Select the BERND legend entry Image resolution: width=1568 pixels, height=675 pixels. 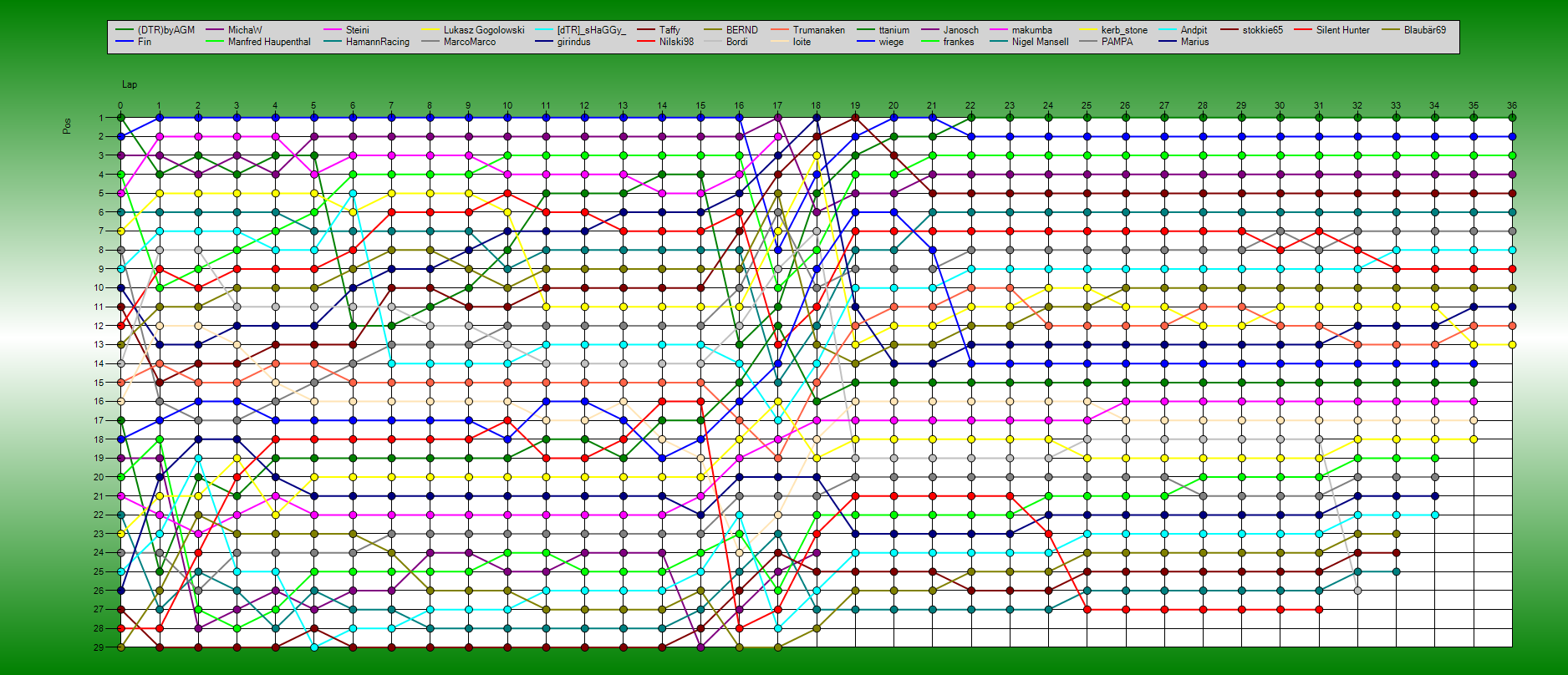[x=742, y=30]
